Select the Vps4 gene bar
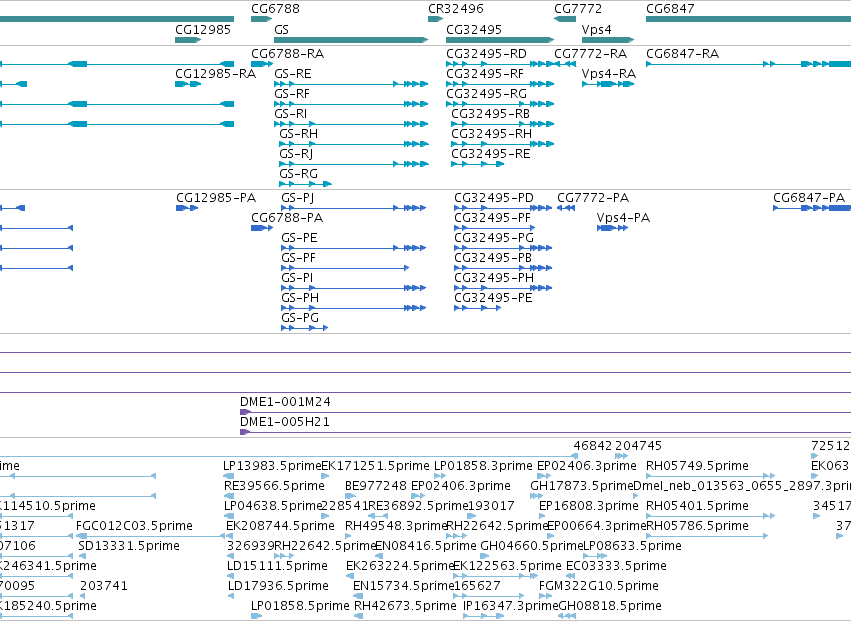The width and height of the screenshot is (851, 621). [608, 40]
